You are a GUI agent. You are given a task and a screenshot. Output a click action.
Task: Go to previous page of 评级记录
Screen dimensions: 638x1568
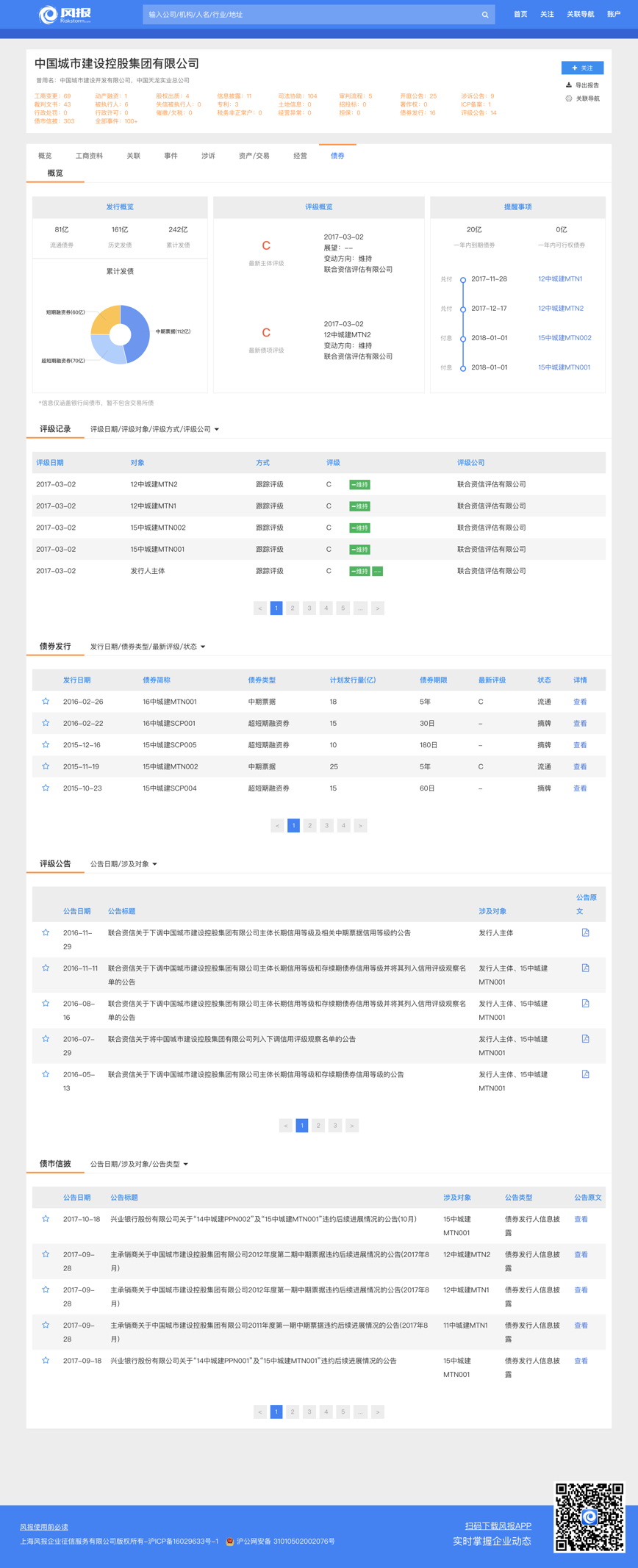click(260, 608)
